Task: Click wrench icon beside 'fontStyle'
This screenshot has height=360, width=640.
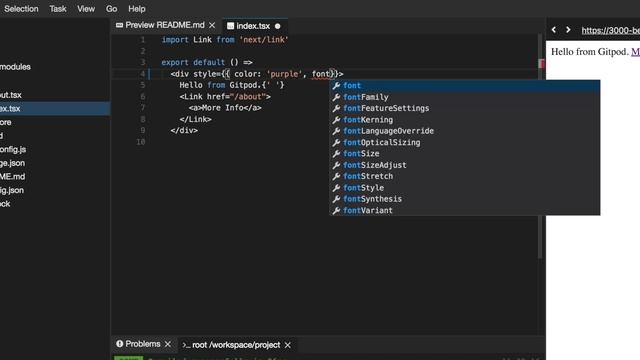Action: coord(336,188)
